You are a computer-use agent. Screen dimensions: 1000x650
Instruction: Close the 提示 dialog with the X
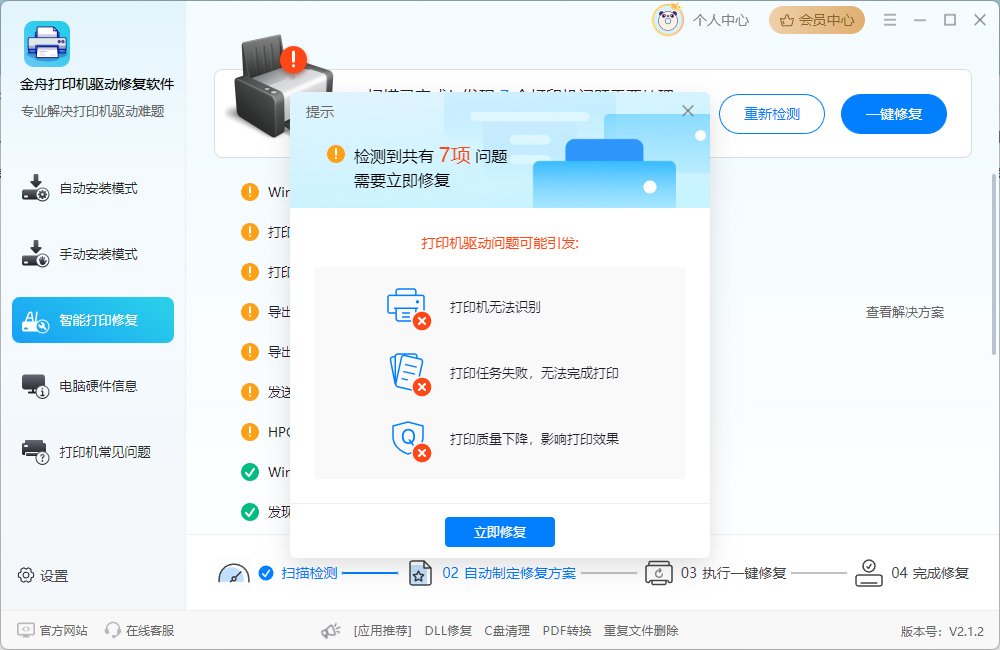point(688,111)
